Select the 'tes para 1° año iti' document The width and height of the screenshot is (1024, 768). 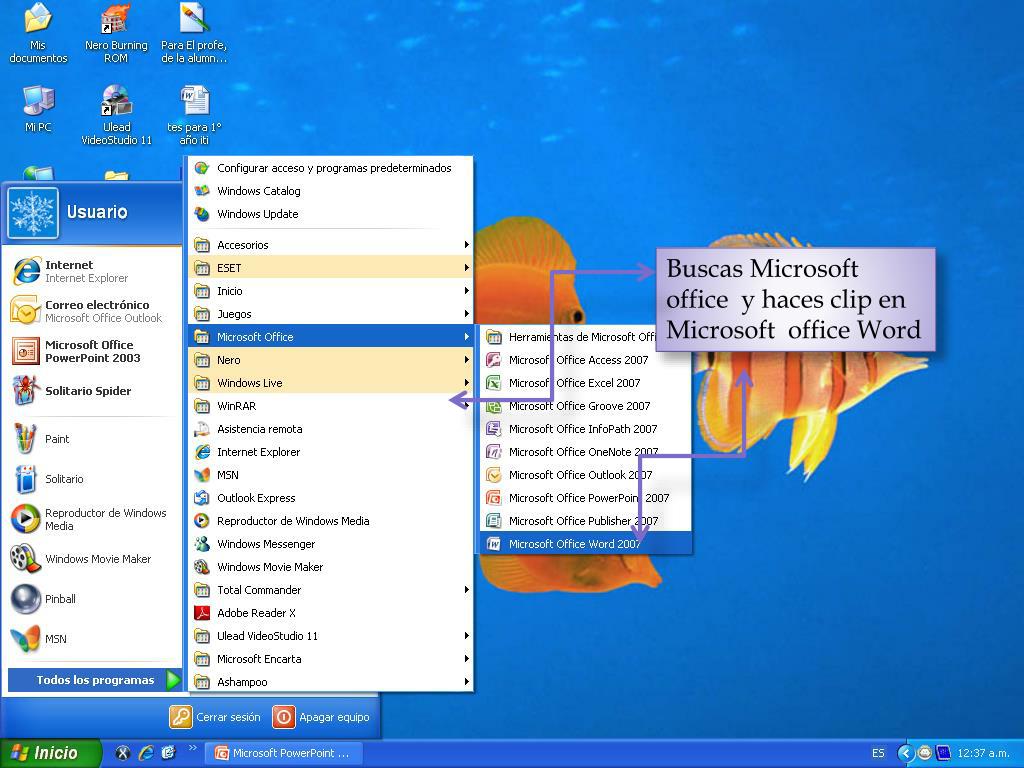pos(194,115)
